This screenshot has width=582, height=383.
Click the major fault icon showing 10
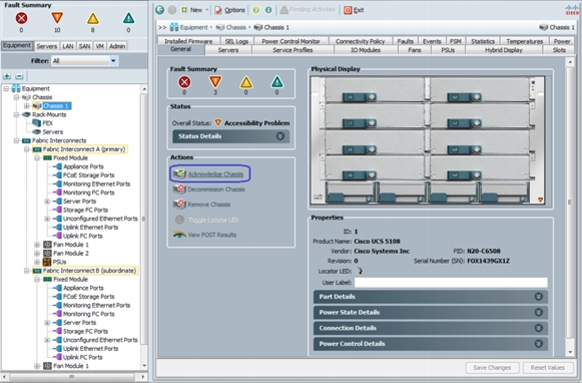click(57, 18)
